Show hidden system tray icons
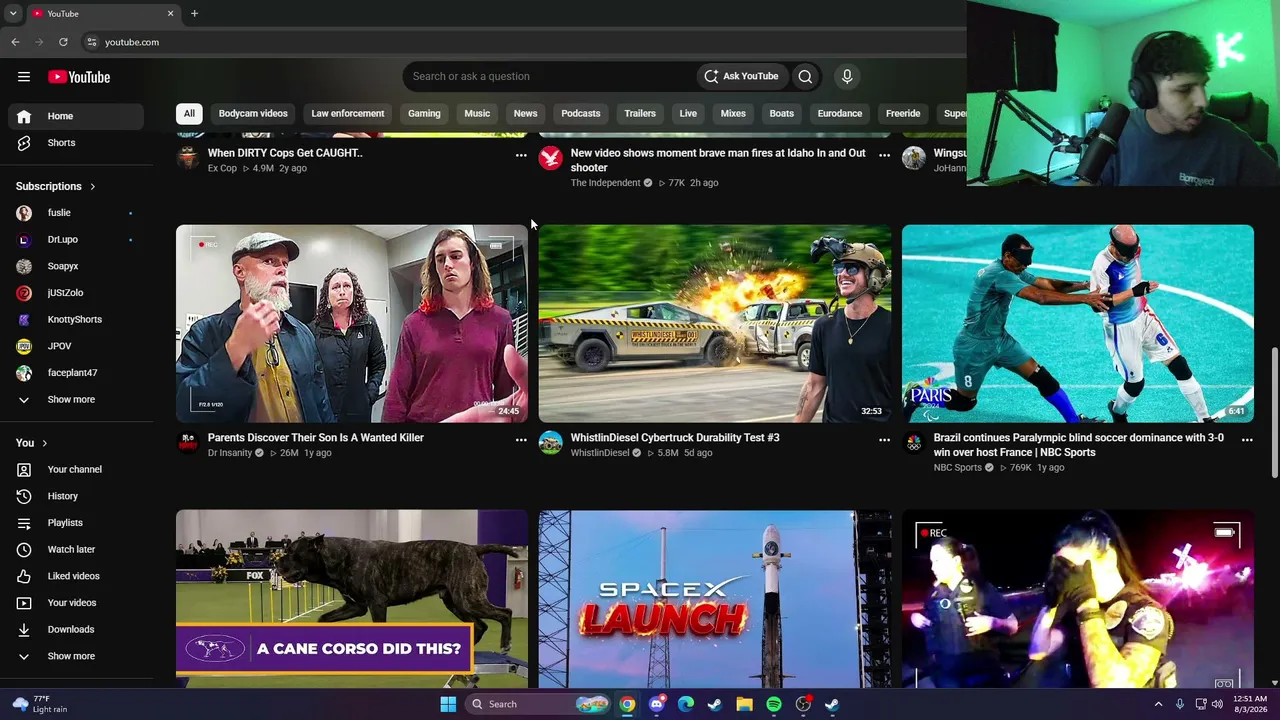This screenshot has height=720, width=1280. pyautogui.click(x=1159, y=704)
